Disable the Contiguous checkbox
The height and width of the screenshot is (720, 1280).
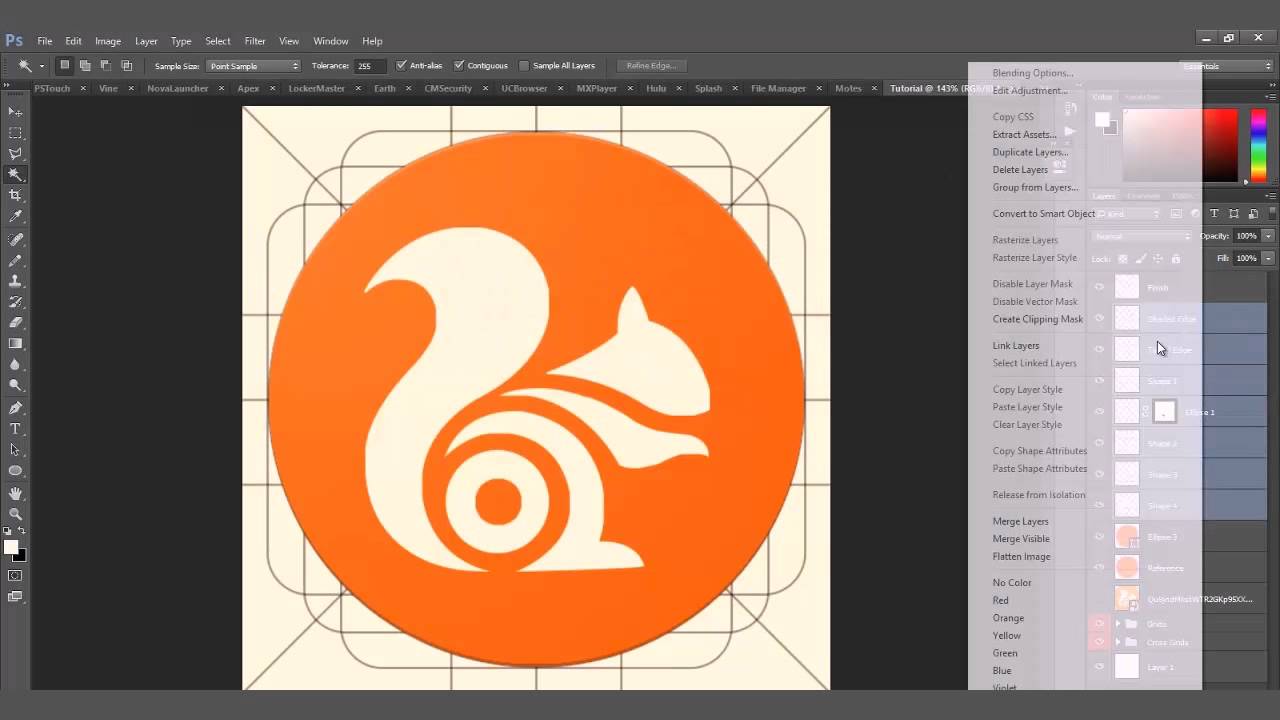click(459, 65)
